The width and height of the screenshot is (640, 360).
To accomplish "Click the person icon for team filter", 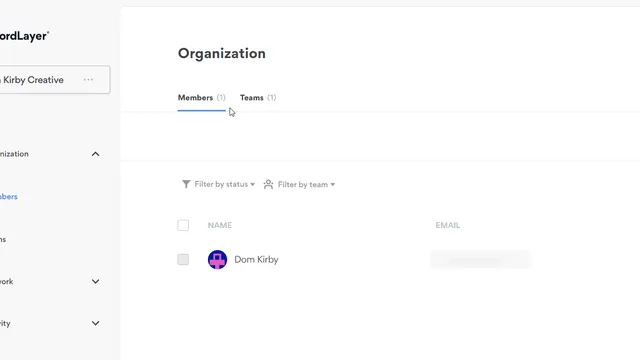I will pos(268,184).
